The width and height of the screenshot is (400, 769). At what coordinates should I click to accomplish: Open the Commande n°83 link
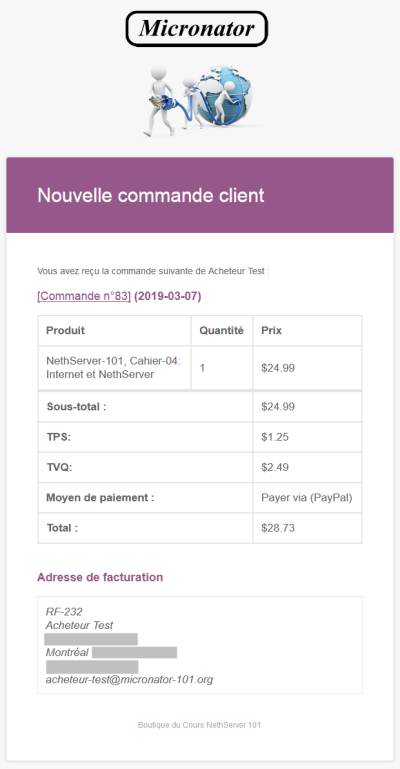point(84,296)
